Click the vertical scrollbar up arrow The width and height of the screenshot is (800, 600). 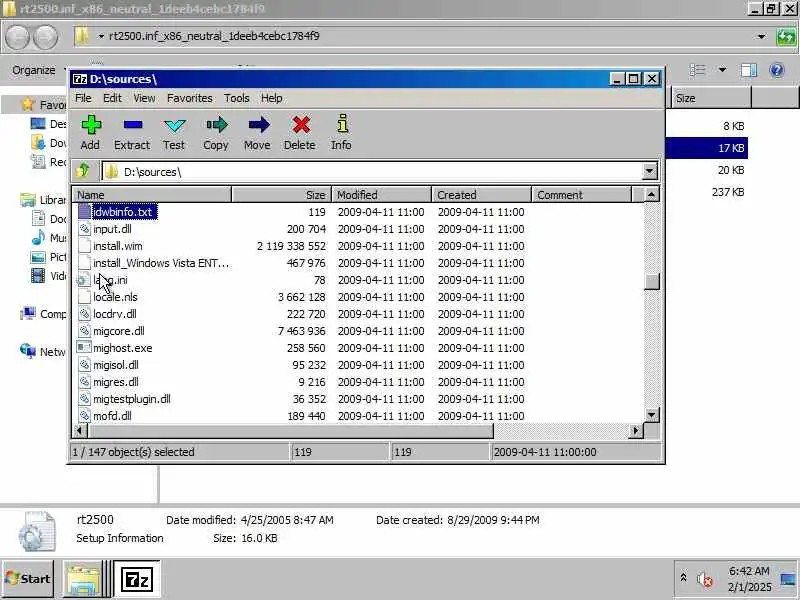click(651, 195)
